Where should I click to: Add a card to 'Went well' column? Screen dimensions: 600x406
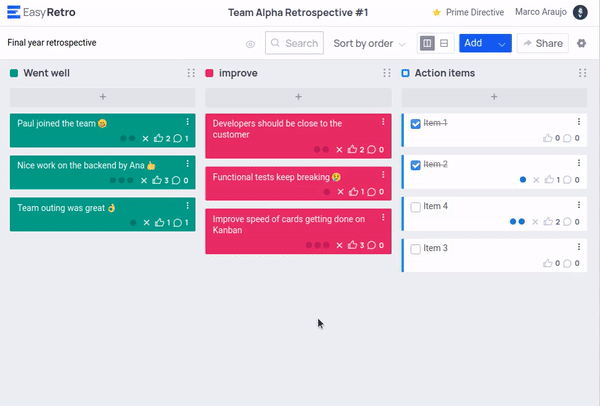pos(102,97)
